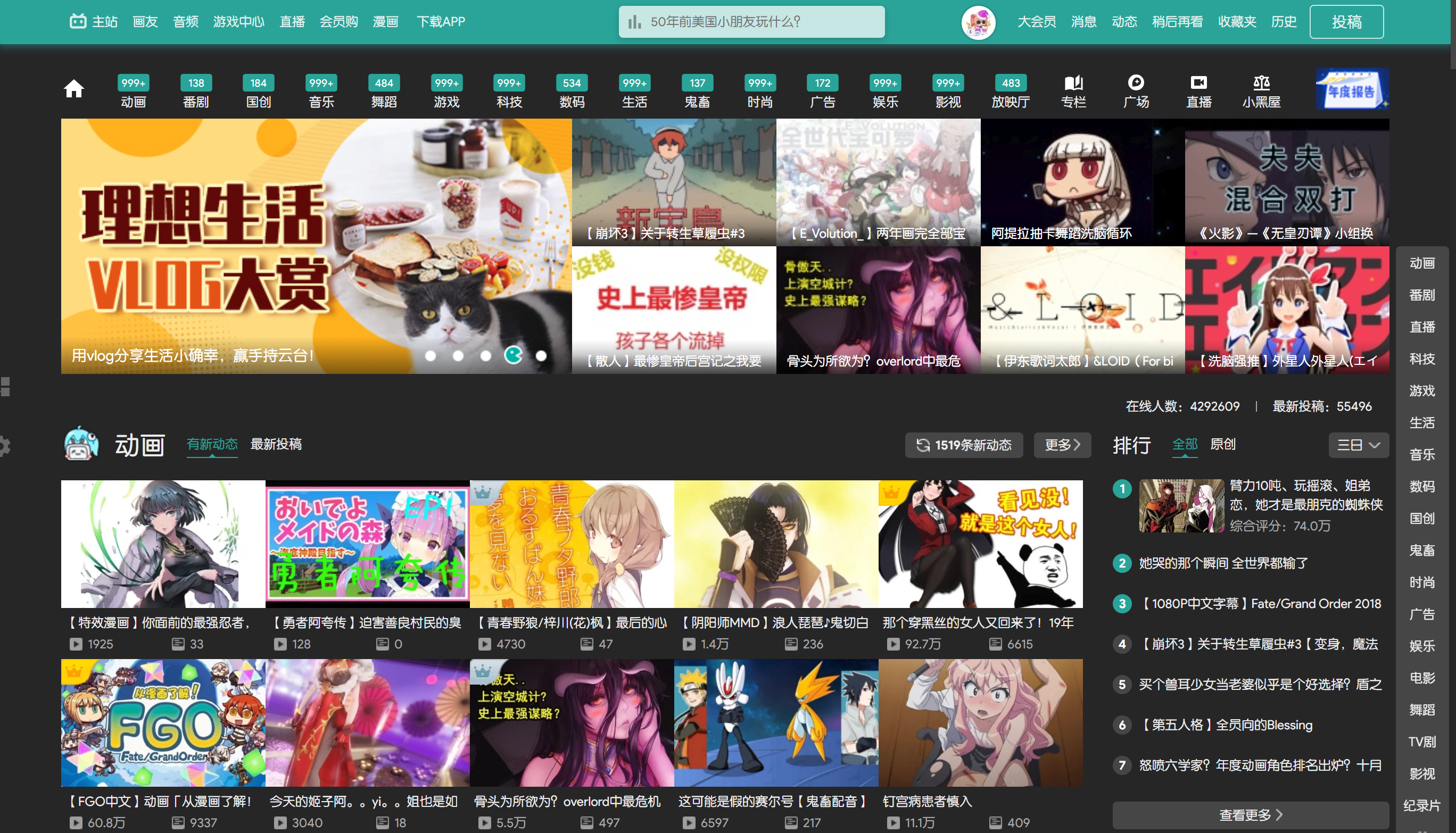Click the user avatar in header
The width and height of the screenshot is (1456, 833).
(978, 22)
